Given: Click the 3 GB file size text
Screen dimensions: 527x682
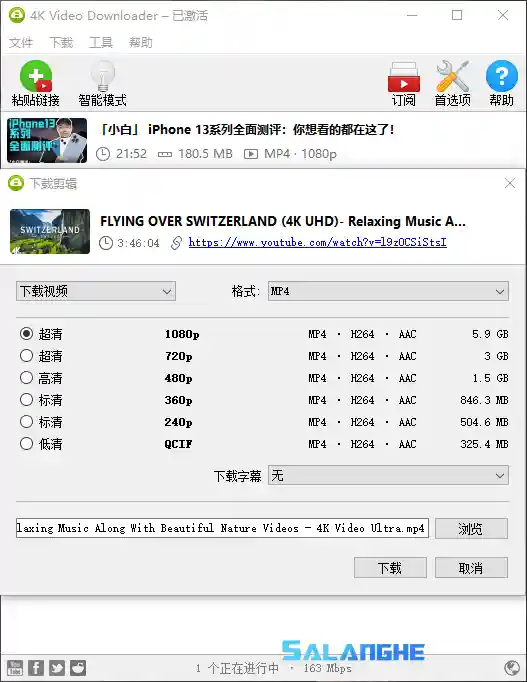Looking at the screenshot, I should [496, 356].
